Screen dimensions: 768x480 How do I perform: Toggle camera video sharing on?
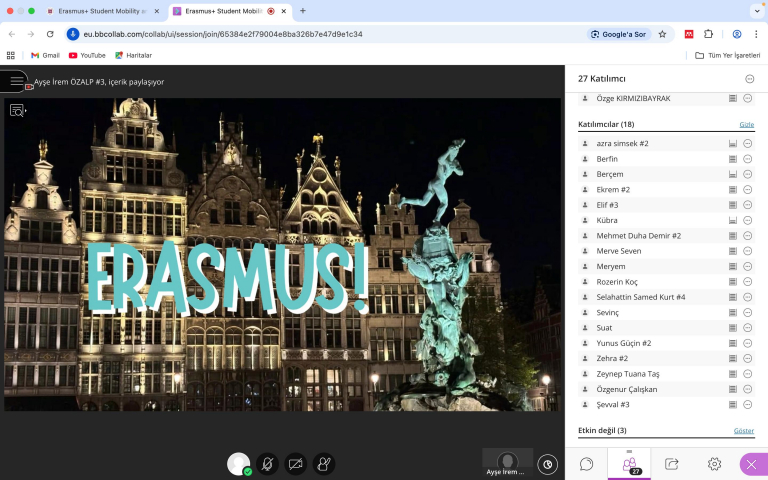295,464
